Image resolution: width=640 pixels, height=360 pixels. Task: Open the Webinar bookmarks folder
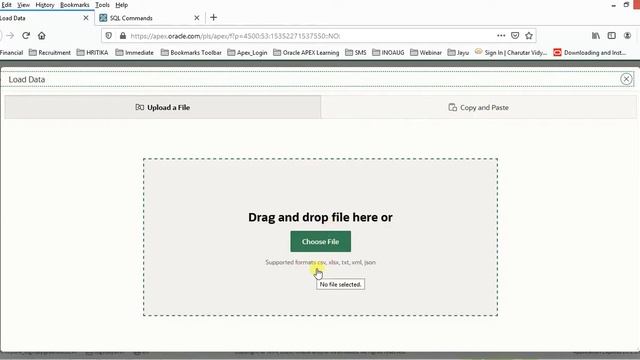click(426, 53)
